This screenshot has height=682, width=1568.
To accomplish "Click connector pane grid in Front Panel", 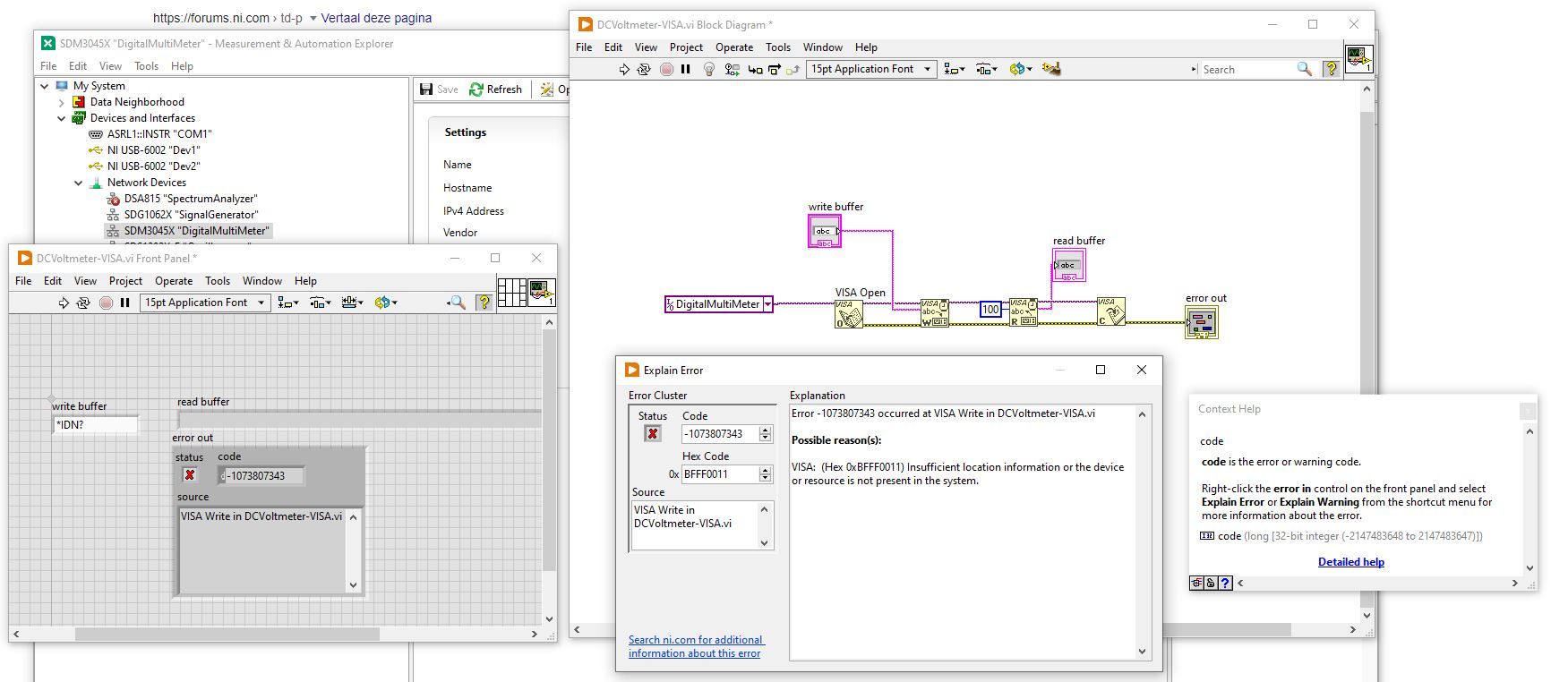I will (511, 293).
